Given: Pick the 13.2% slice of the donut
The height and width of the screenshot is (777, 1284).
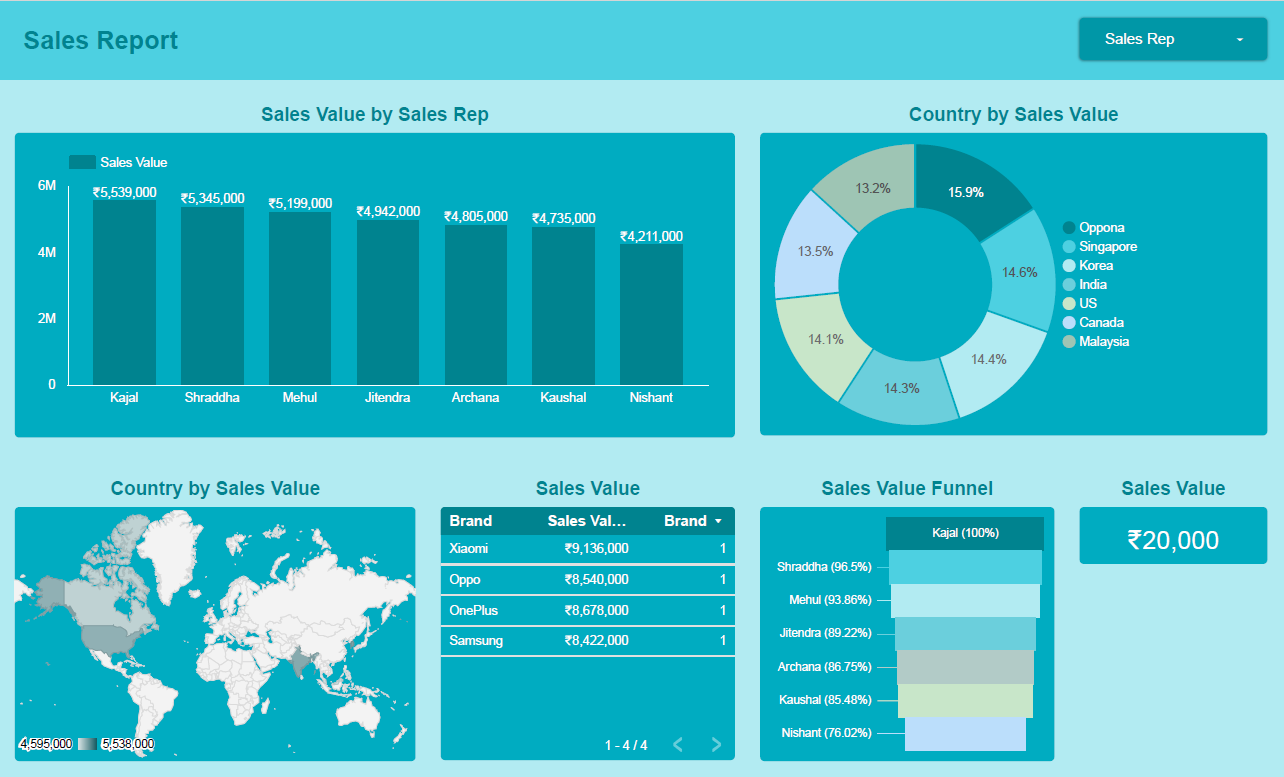Looking at the screenshot, I should [871, 187].
